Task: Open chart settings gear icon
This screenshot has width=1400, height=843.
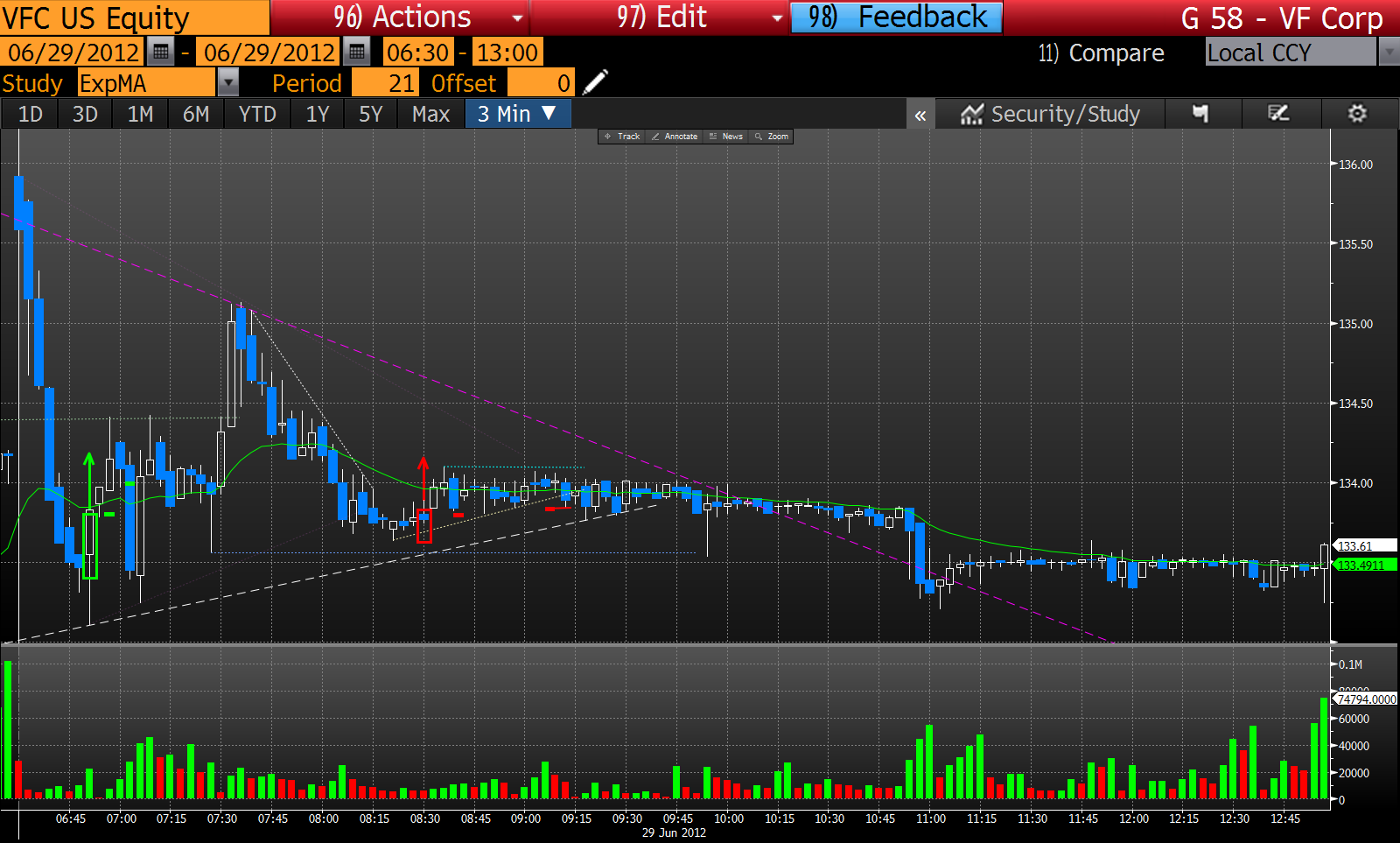Action: [1357, 114]
